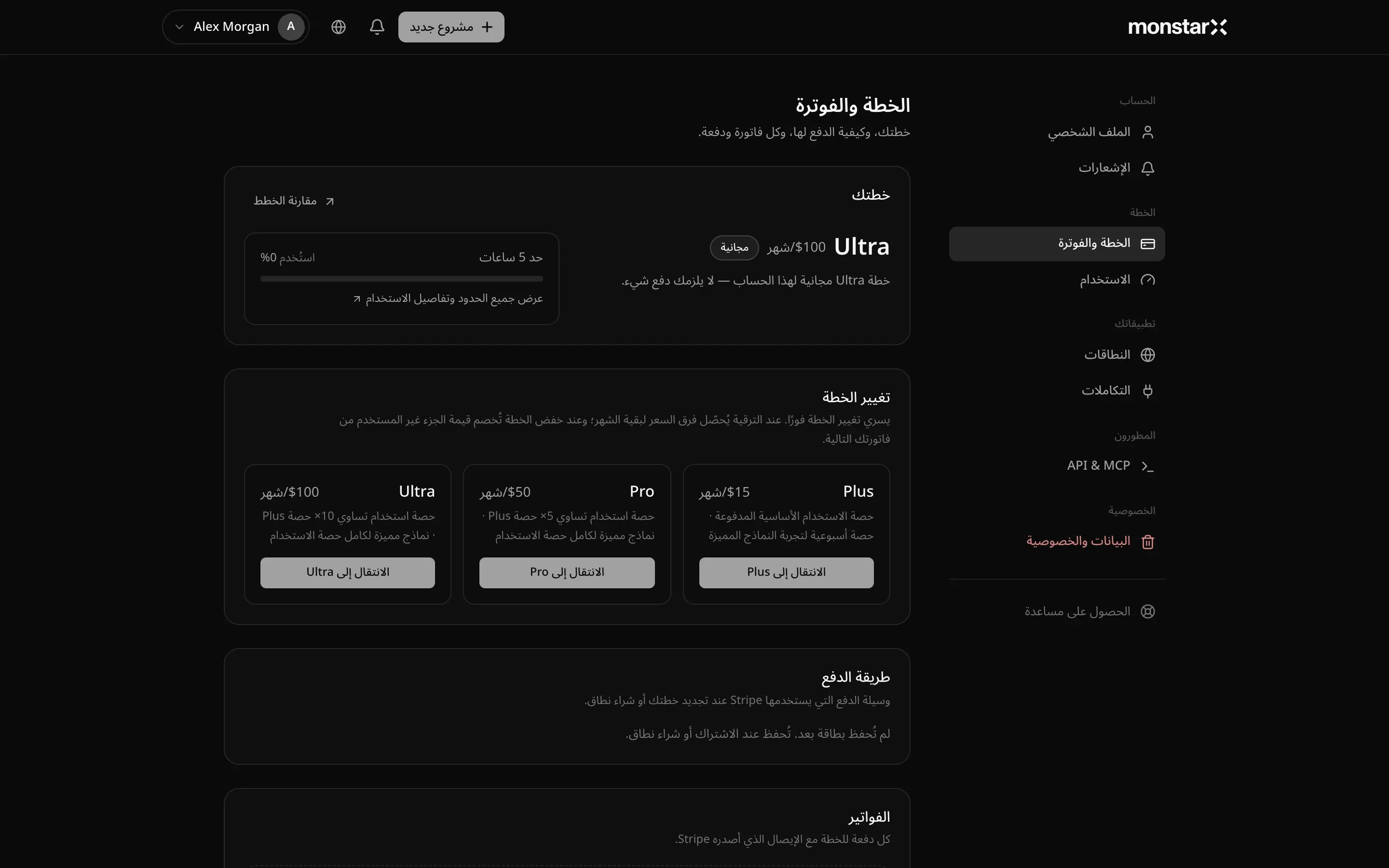Click the plus icon in مشروع جديد button

(487, 27)
